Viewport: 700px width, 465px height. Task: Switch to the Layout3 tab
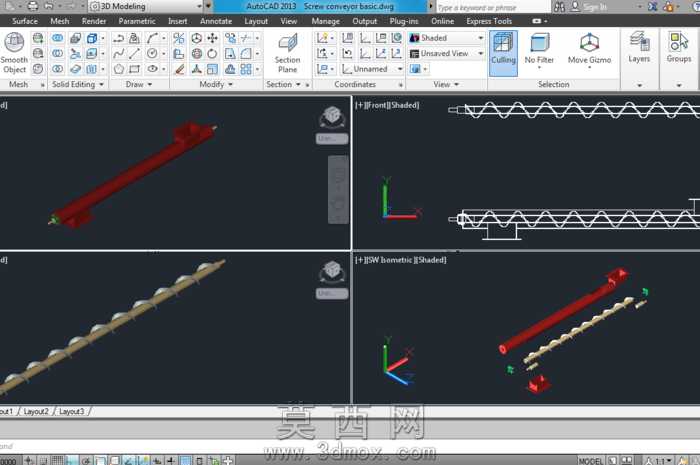[x=71, y=411]
